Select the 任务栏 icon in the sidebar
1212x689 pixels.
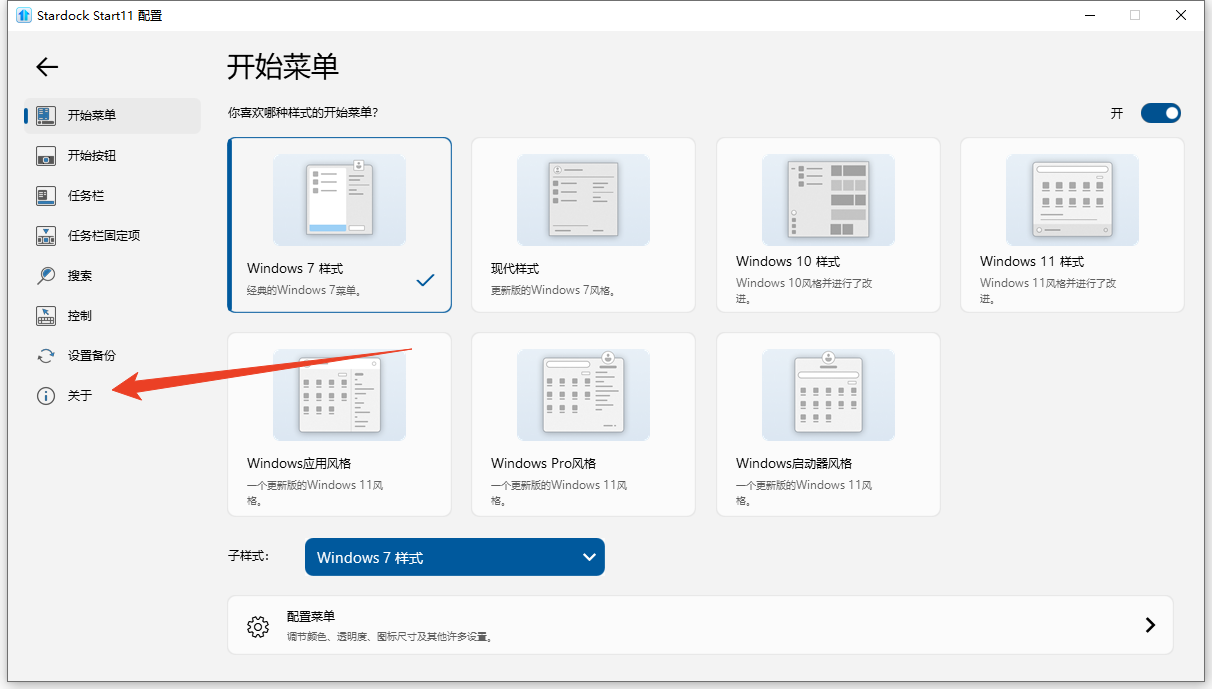click(45, 196)
